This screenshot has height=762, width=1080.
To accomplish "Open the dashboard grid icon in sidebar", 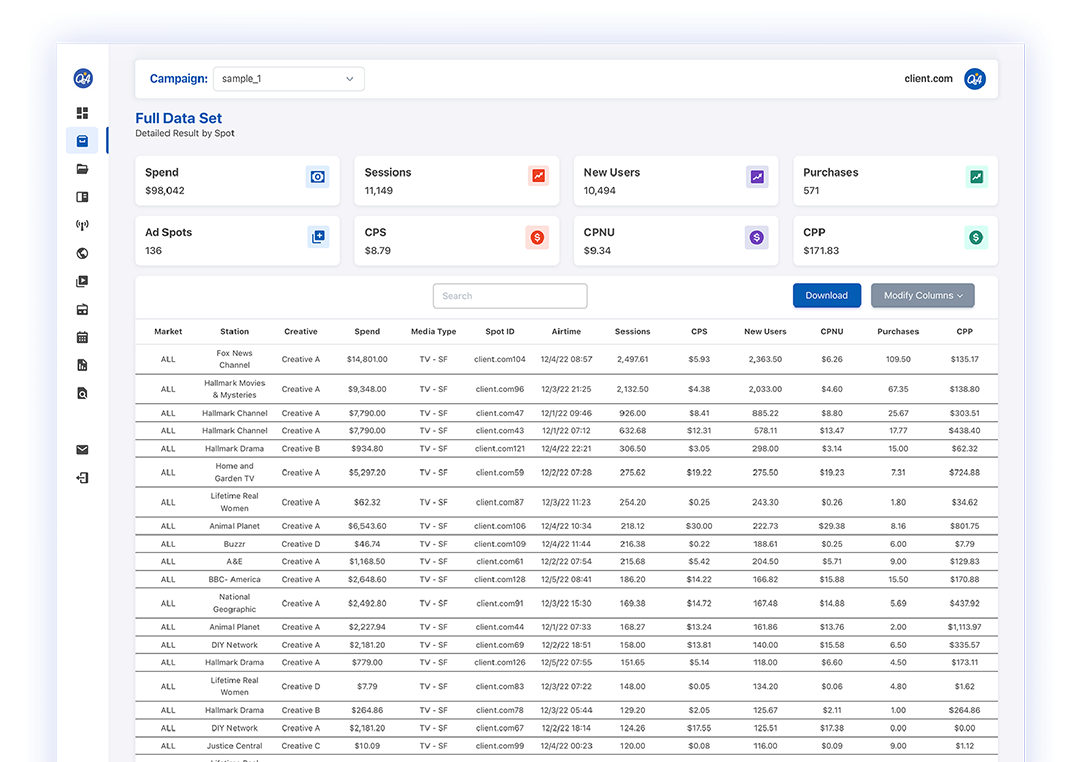I will pyautogui.click(x=82, y=112).
